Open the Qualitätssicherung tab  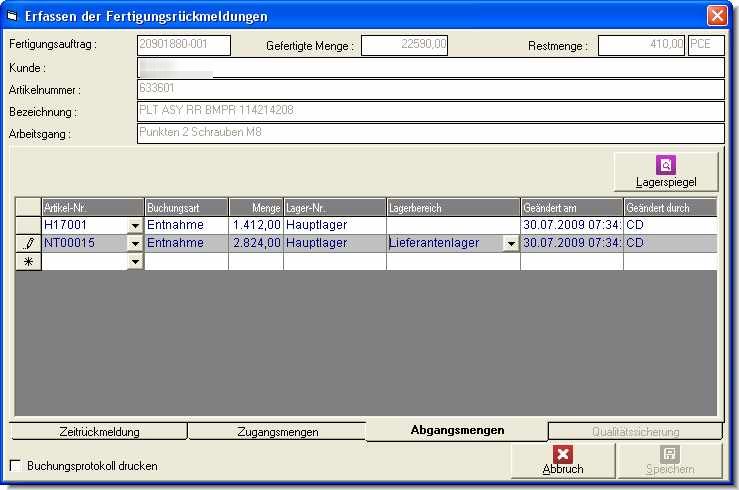click(x=635, y=432)
